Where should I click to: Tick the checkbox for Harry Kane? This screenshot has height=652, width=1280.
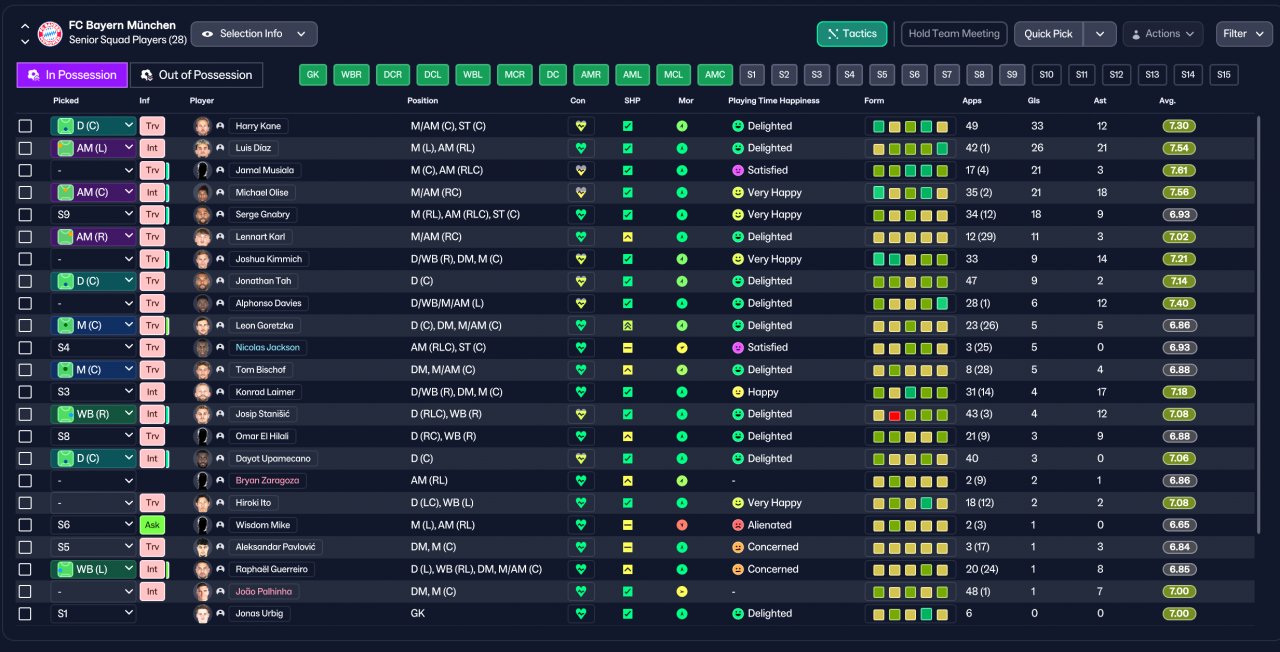point(25,126)
